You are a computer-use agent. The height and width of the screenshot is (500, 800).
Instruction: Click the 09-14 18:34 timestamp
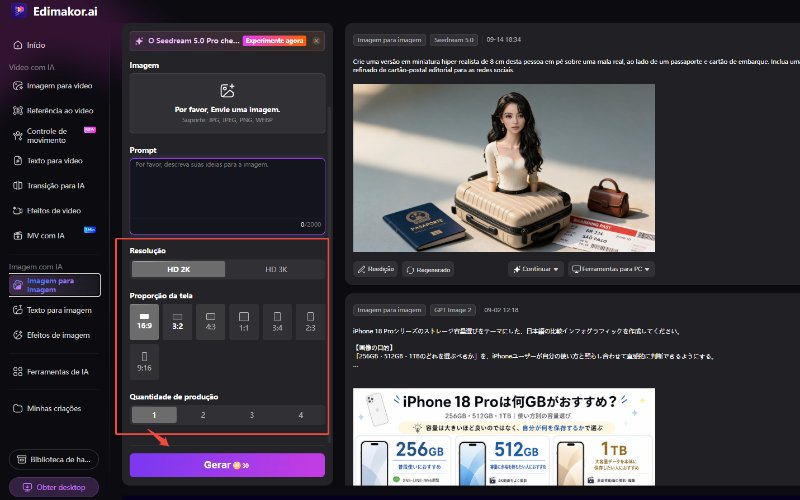point(504,39)
